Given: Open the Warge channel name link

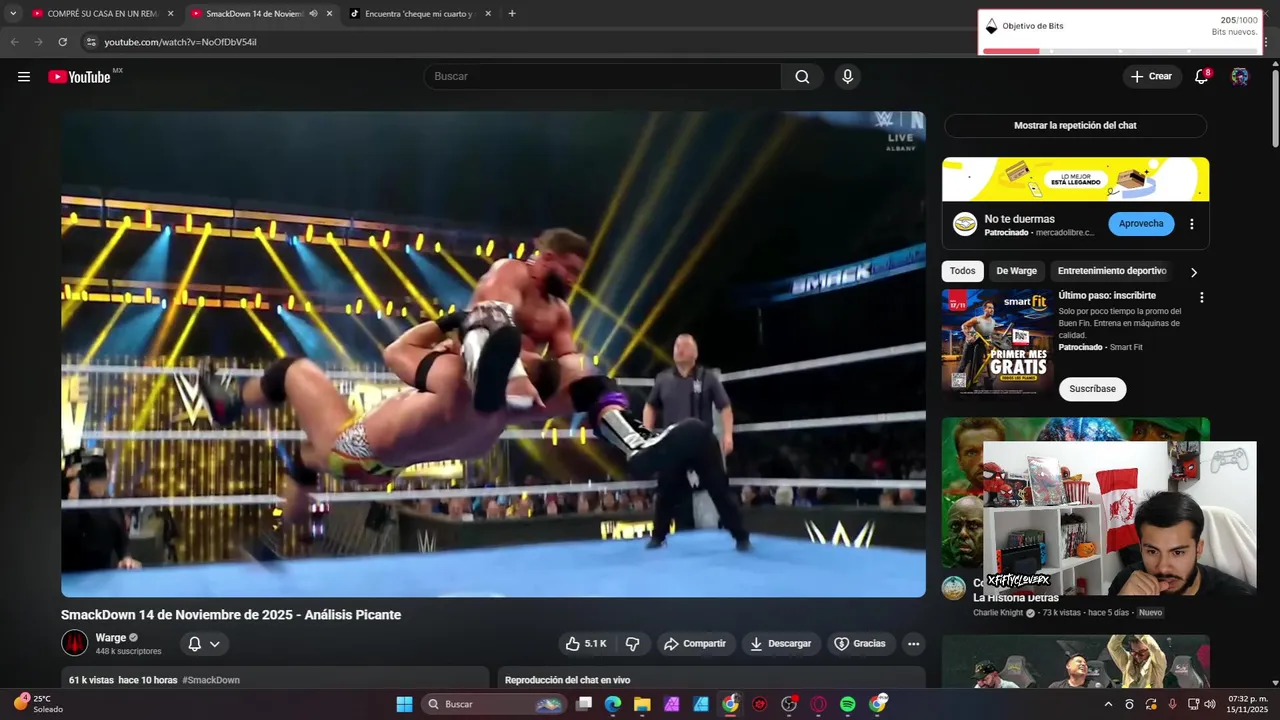Looking at the screenshot, I should click(111, 638).
